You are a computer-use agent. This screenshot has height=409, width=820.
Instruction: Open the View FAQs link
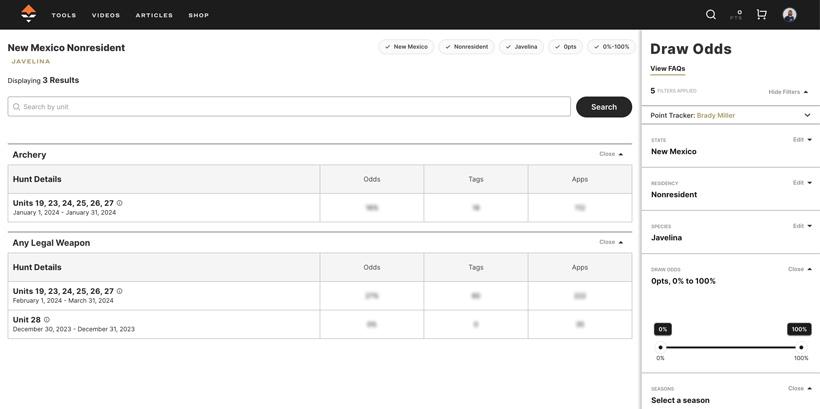click(x=667, y=69)
